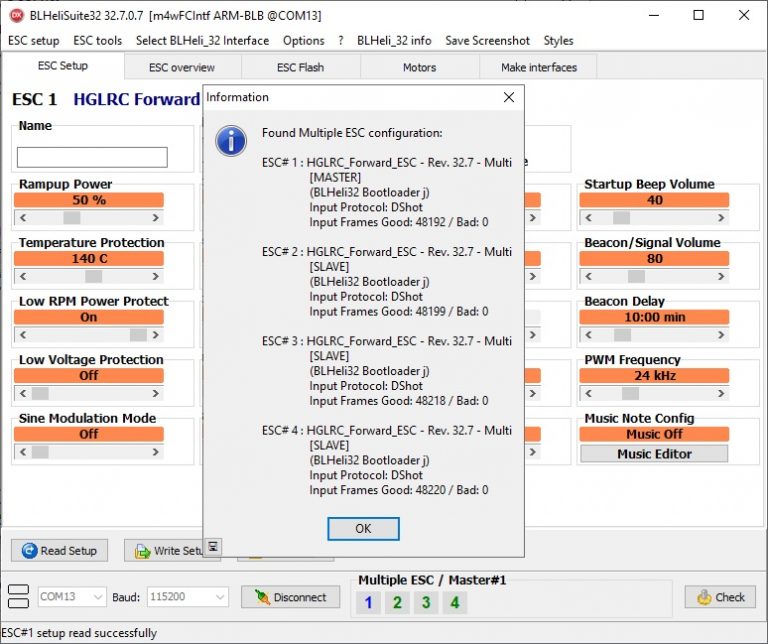Open the Music Editor
The width and height of the screenshot is (768, 644).
pos(654,454)
